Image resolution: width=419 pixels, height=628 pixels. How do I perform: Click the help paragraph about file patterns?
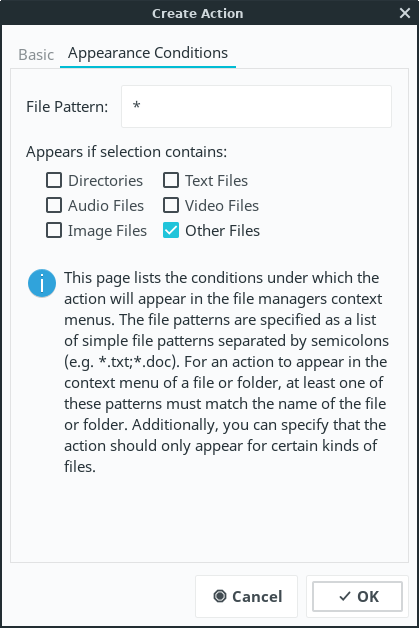[x=226, y=372]
